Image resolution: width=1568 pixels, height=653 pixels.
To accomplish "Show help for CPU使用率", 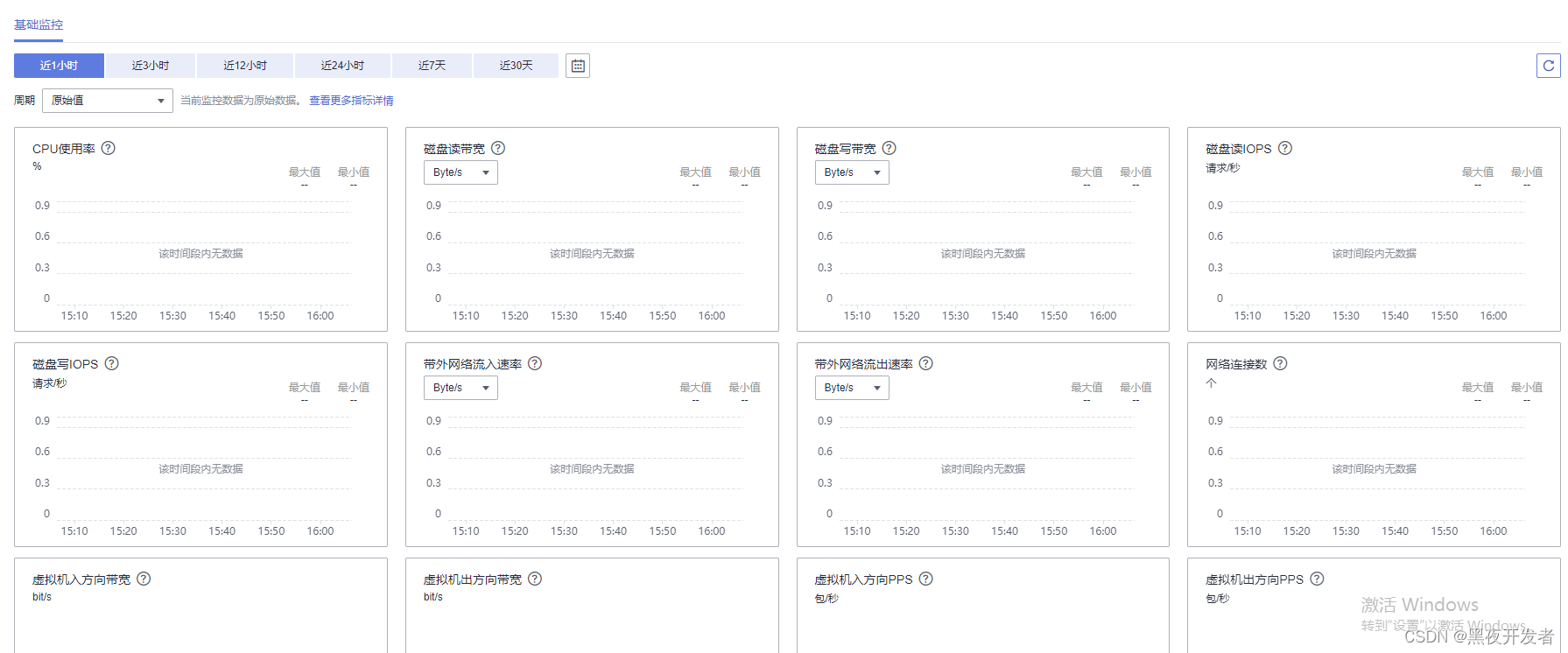I will [x=109, y=148].
